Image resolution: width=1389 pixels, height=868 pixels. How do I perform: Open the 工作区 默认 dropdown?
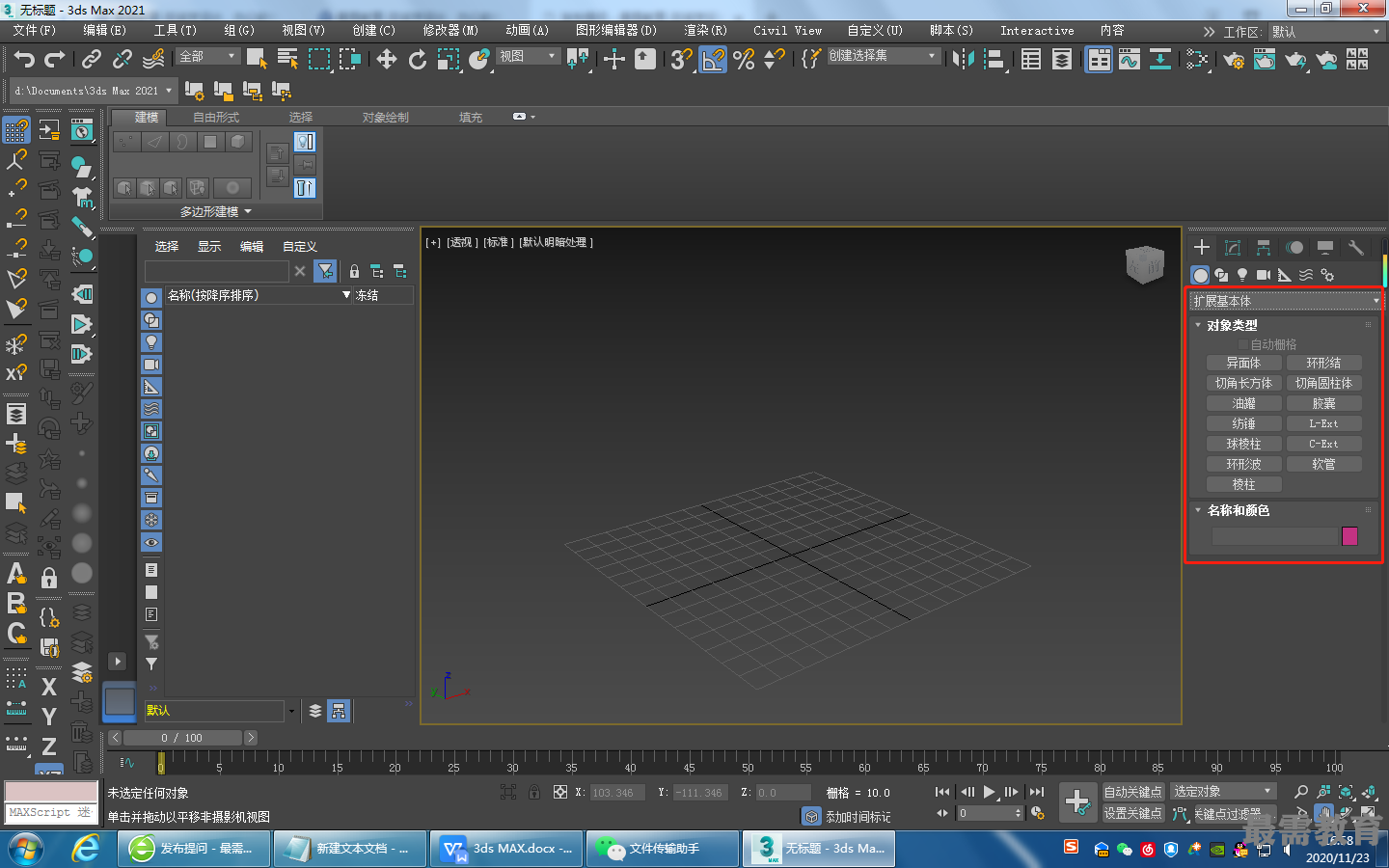(1326, 32)
